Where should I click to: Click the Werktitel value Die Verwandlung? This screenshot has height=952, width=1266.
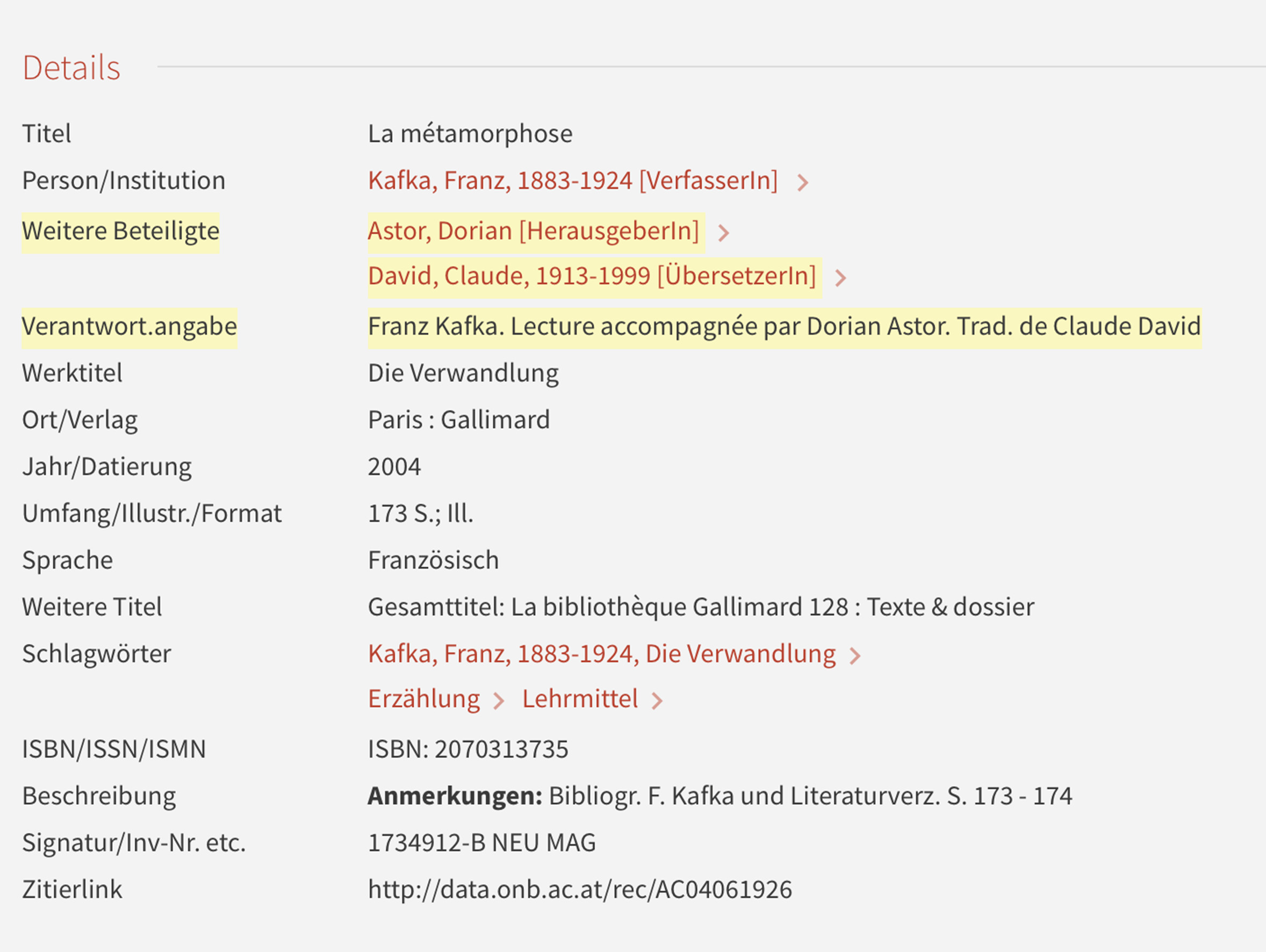pyautogui.click(x=464, y=373)
